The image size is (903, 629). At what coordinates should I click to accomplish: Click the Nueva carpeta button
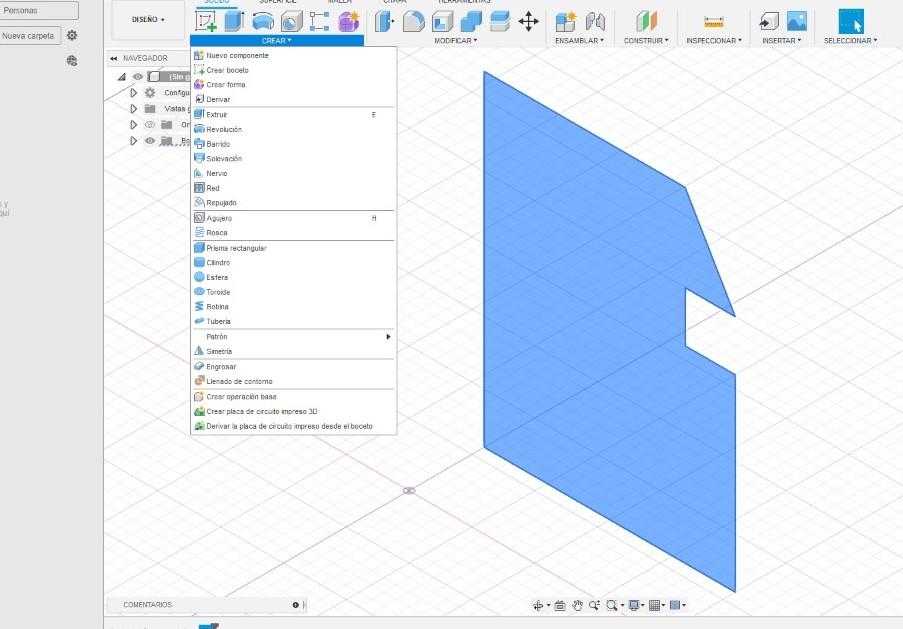(28, 36)
